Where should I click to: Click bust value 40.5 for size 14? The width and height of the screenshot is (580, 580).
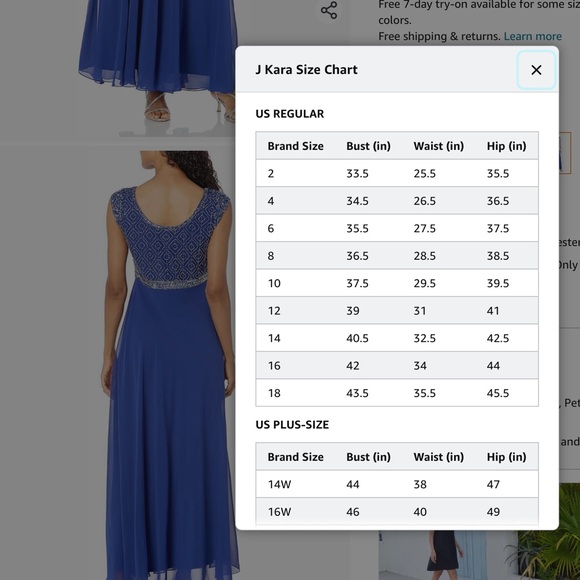(x=357, y=338)
